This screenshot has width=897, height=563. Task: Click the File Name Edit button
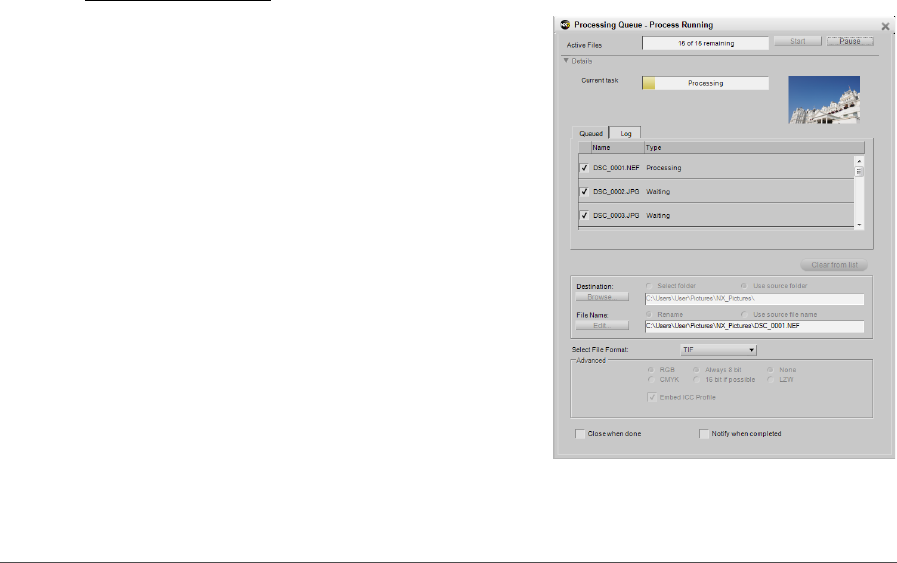[x=602, y=326]
